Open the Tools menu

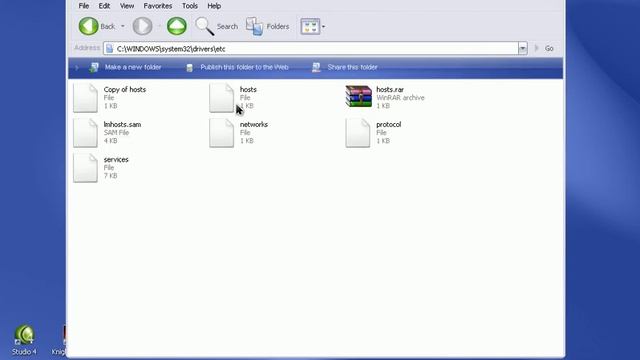coord(190,6)
